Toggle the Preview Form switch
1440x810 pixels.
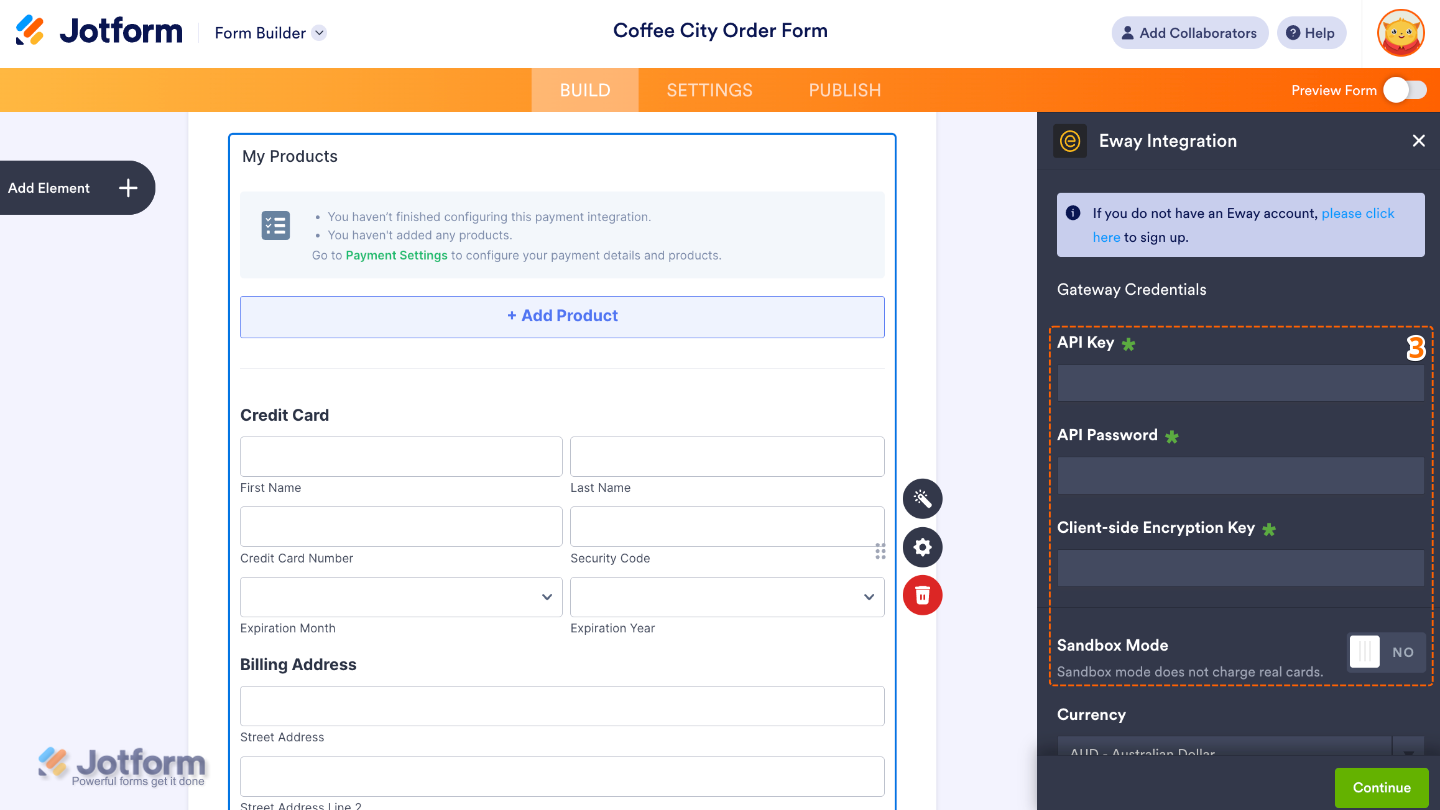pyautogui.click(x=1405, y=90)
